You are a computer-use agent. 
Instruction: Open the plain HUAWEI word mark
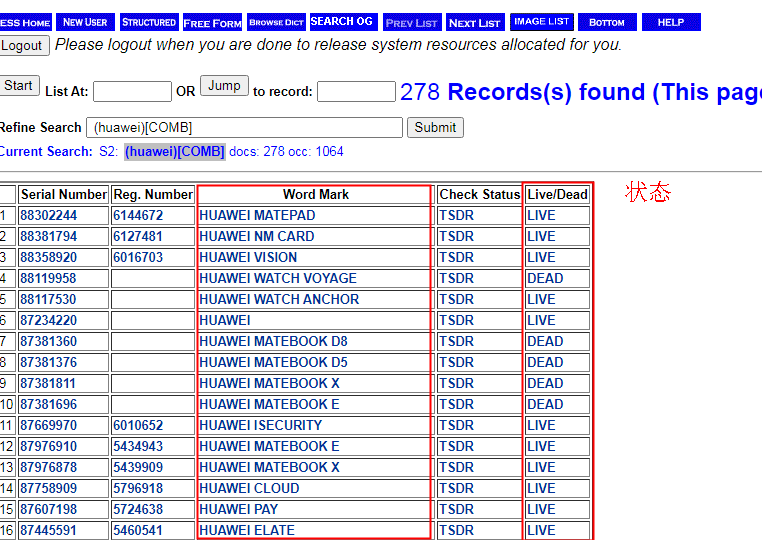point(225,320)
